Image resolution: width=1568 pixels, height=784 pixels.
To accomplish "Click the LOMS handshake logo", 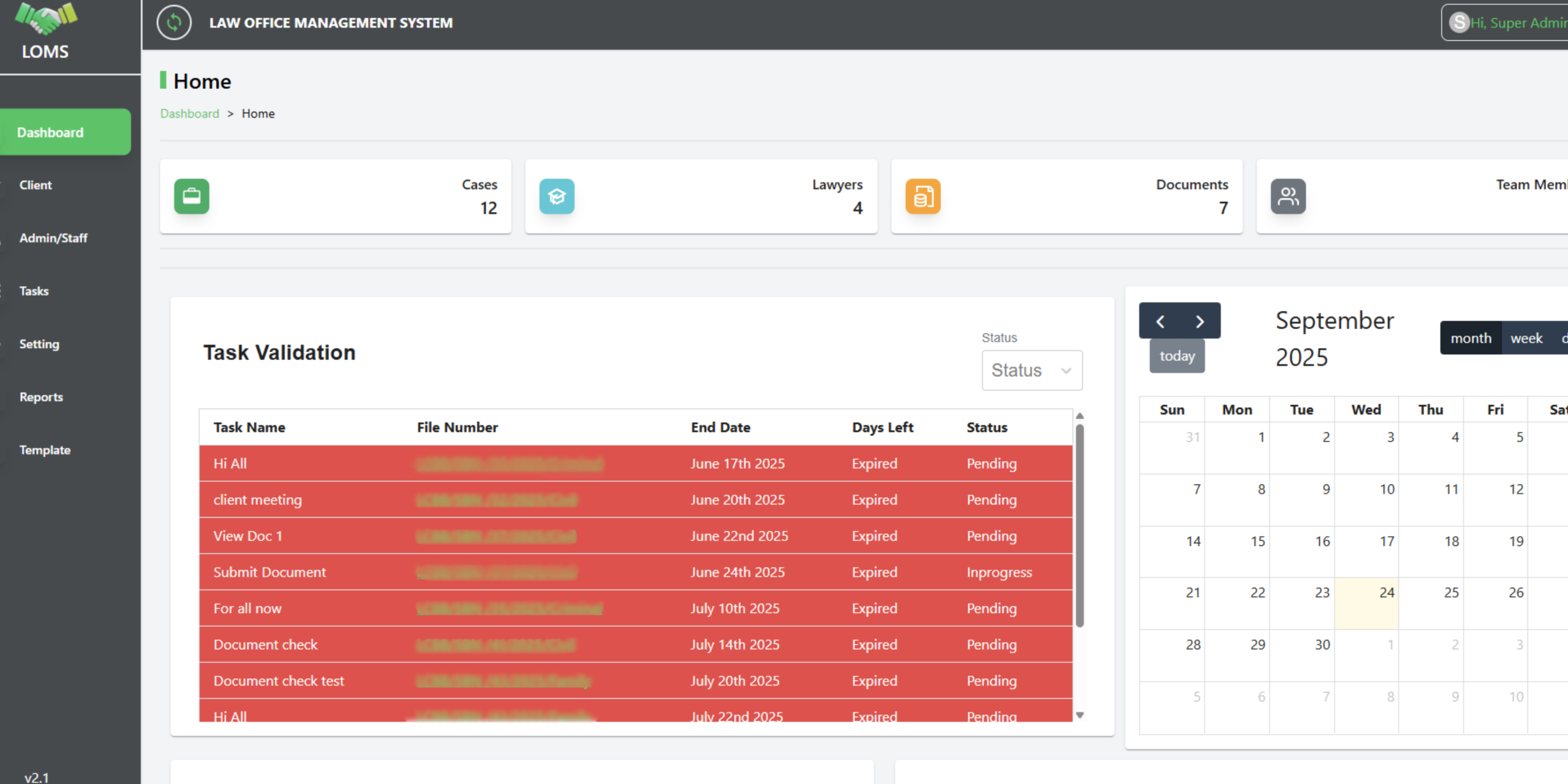I will click(x=45, y=20).
